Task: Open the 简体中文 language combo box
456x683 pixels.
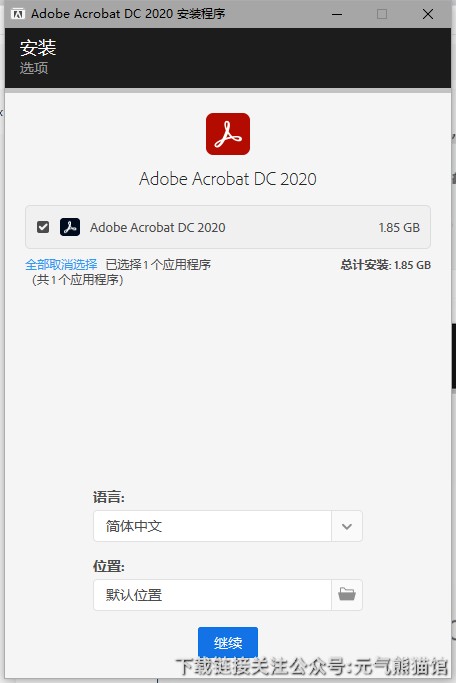Action: (x=228, y=526)
